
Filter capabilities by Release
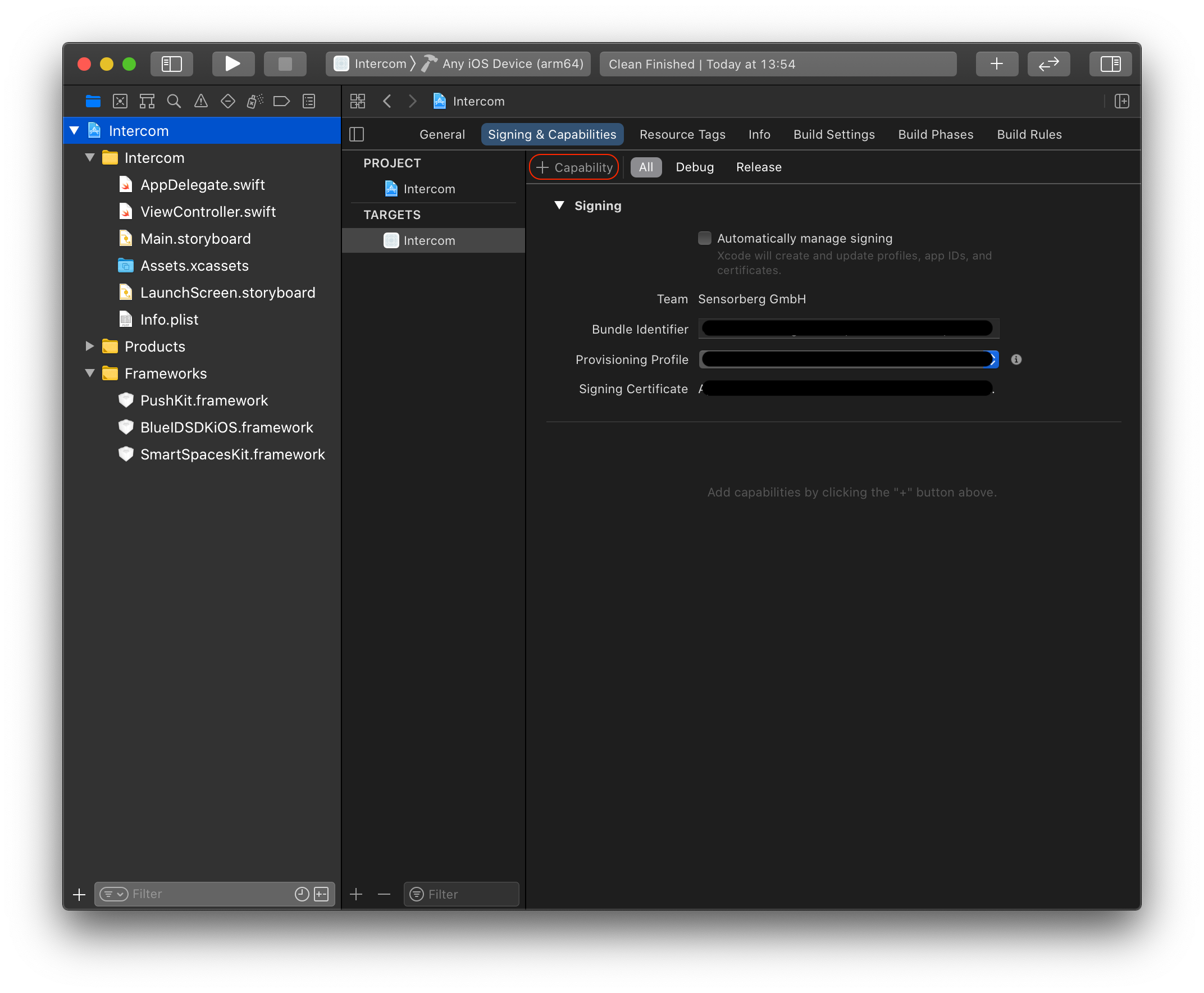coord(759,167)
